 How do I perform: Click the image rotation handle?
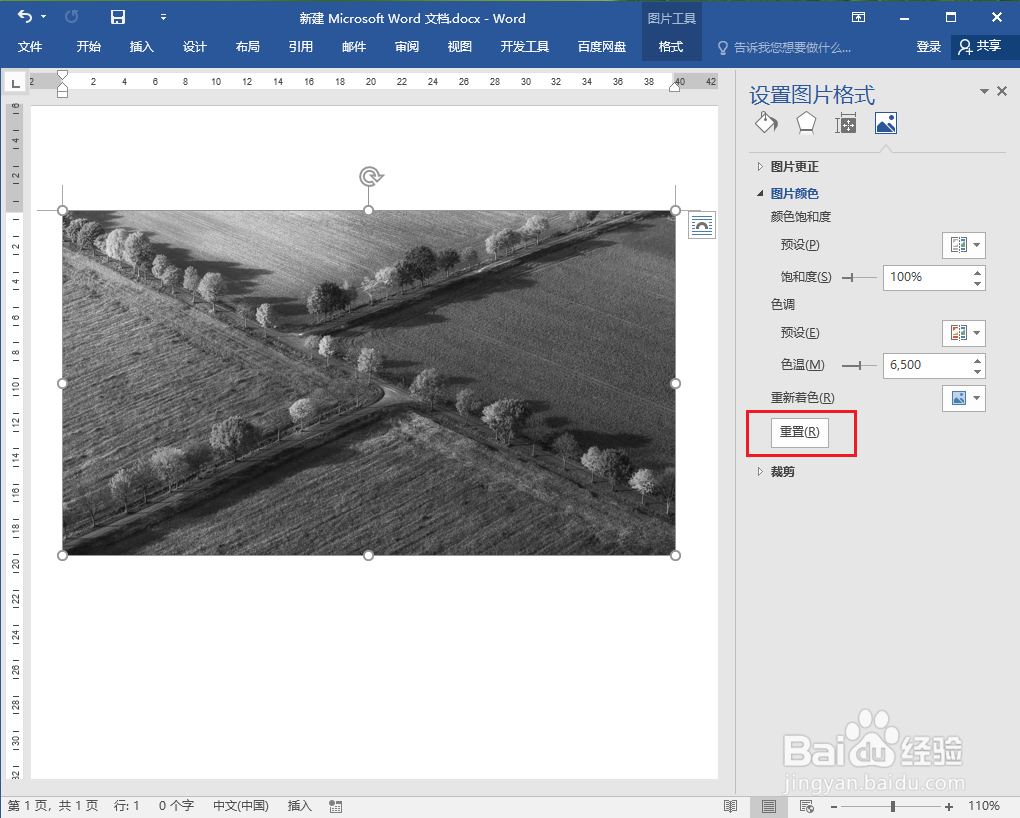[370, 176]
